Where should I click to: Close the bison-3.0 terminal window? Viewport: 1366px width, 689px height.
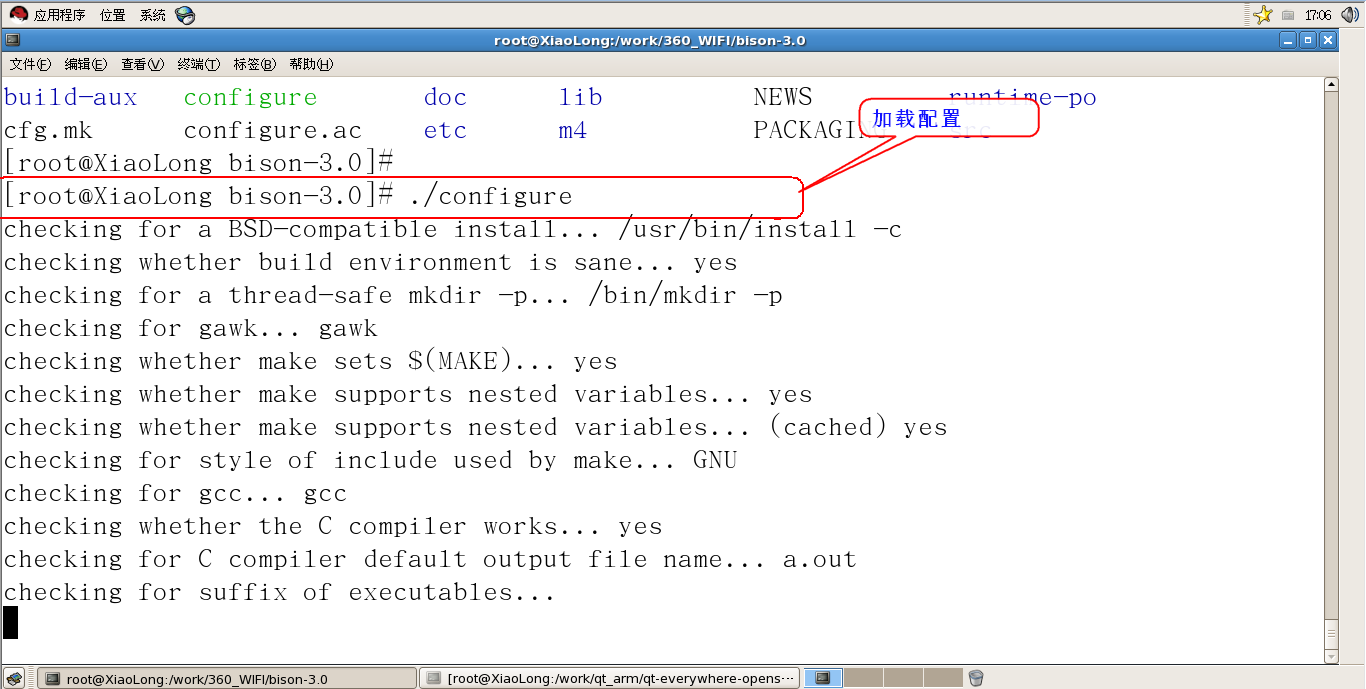click(1327, 41)
